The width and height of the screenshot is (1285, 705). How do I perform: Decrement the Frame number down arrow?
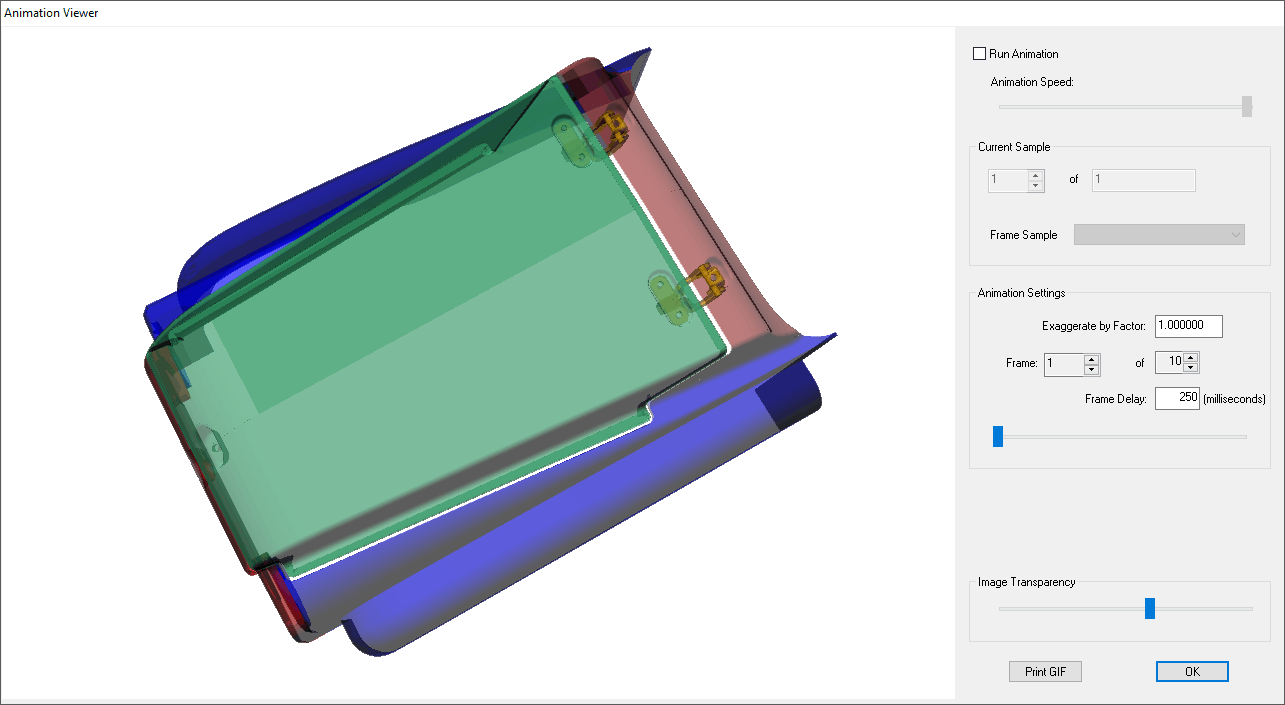click(1092, 370)
